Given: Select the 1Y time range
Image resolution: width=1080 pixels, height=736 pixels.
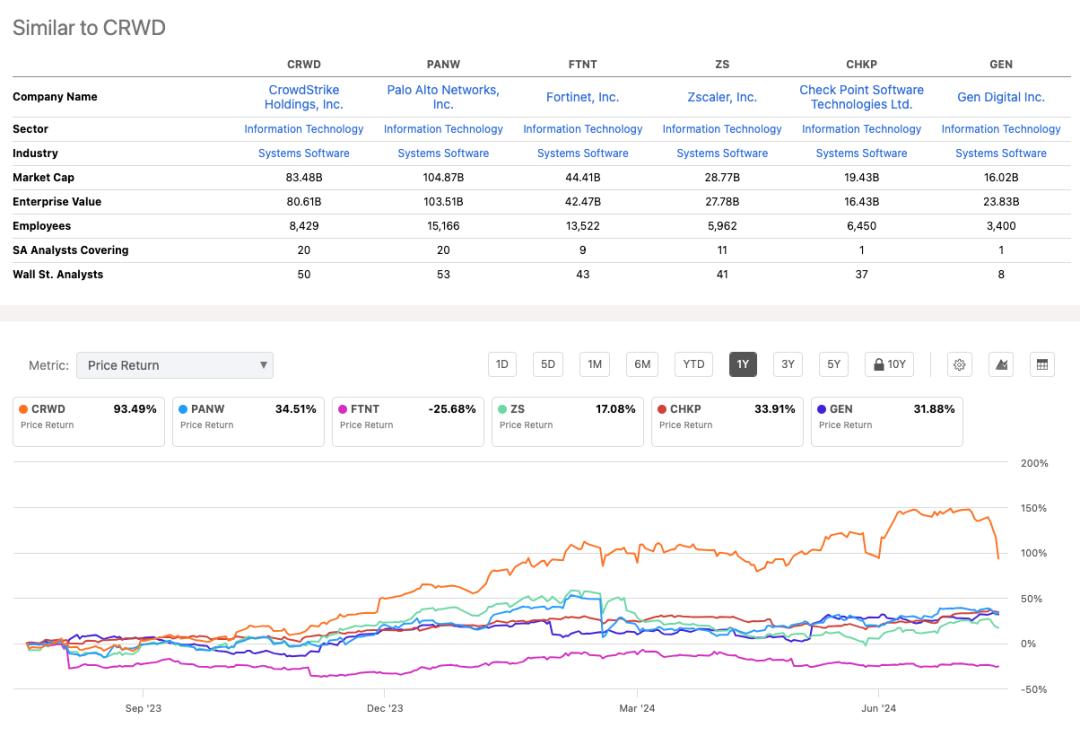Looking at the screenshot, I should [742, 364].
